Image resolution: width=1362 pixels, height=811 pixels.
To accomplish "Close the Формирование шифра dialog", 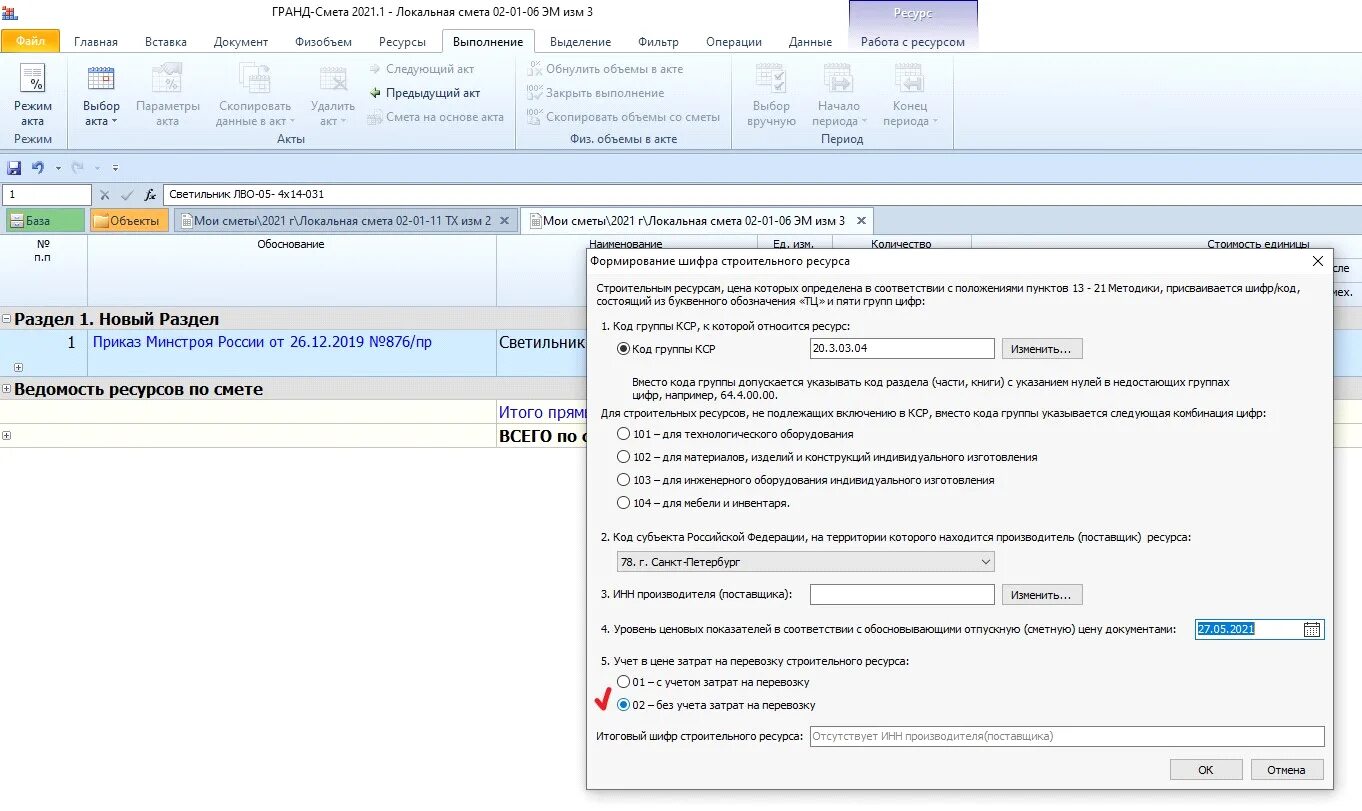I will 1317,261.
